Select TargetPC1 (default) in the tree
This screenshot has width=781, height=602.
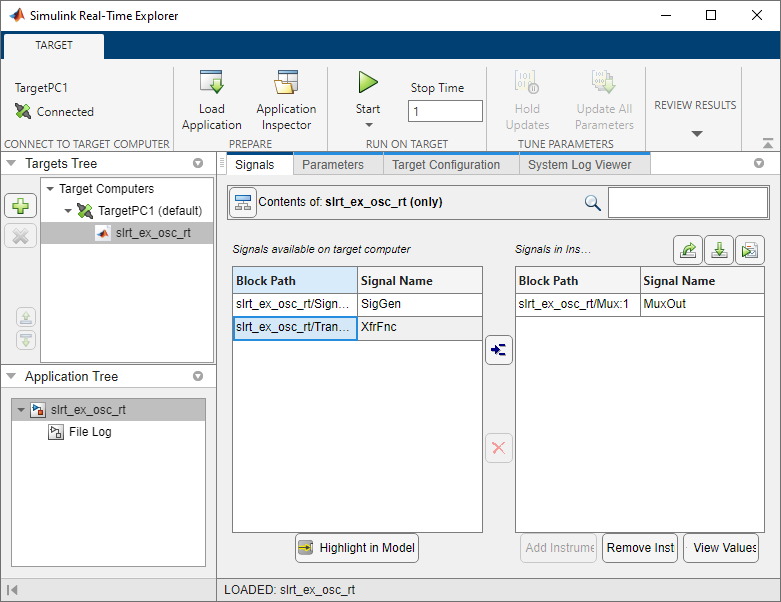150,211
